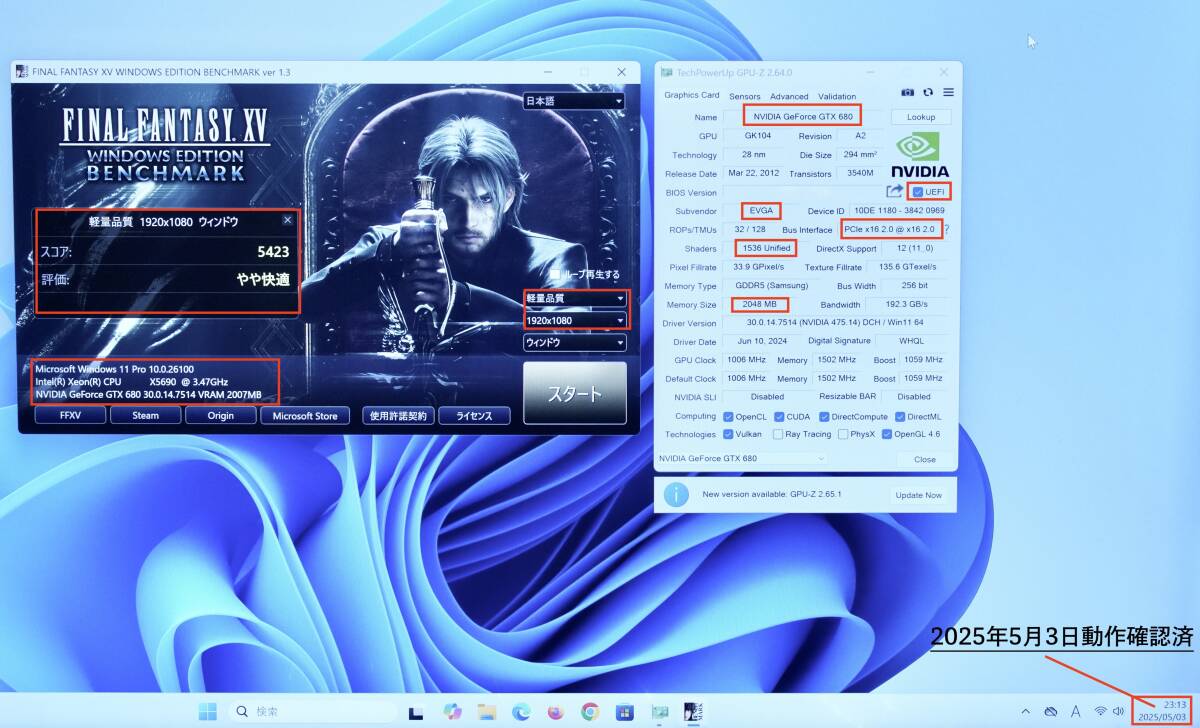Click the GPU-Z refresh icon
The width and height of the screenshot is (1200, 728).
click(928, 92)
